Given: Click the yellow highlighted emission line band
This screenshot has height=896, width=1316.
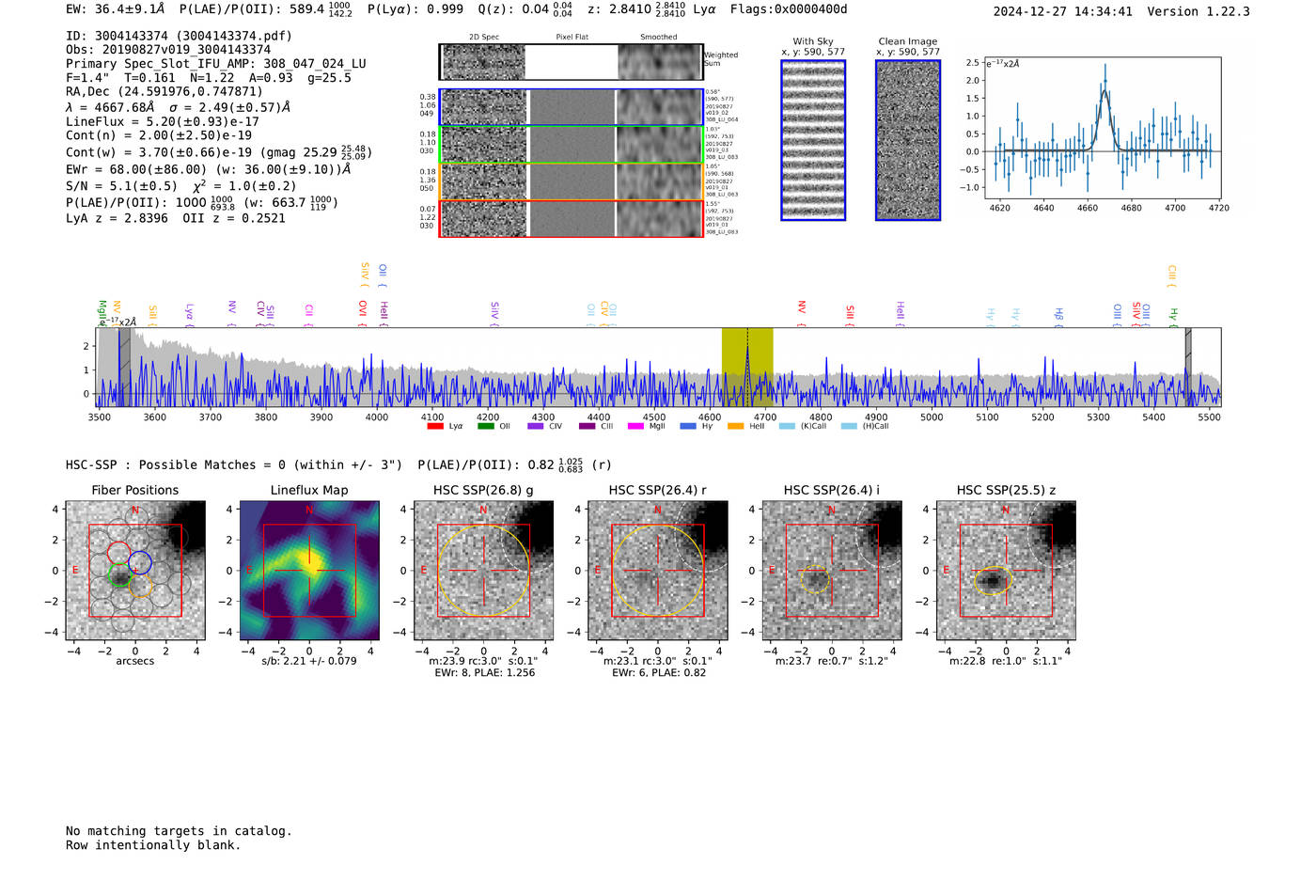Looking at the screenshot, I should coord(747,368).
